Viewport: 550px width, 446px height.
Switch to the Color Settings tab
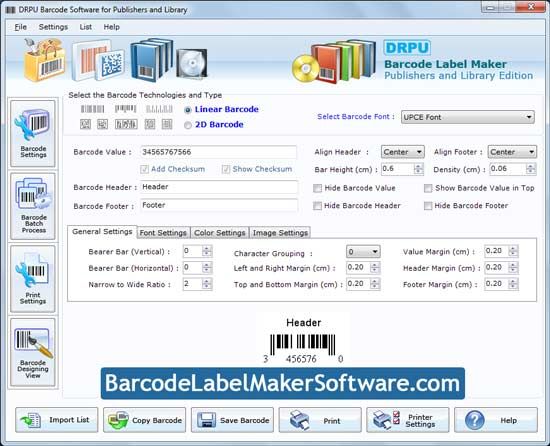[220, 232]
